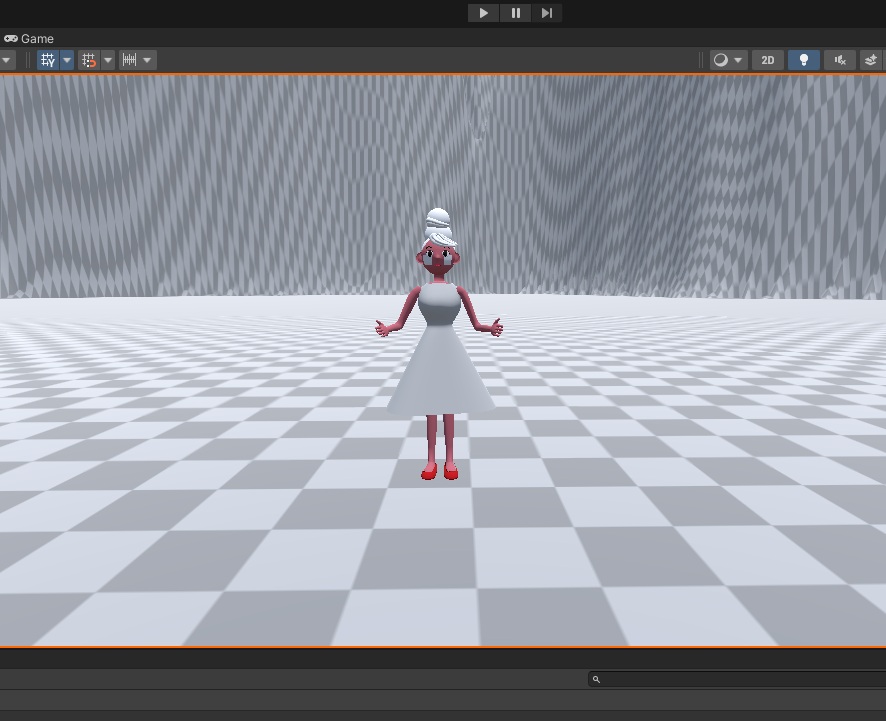Screen dimensions: 886x721
Task: Toggle the grid visibility icon
Action: tap(48, 60)
